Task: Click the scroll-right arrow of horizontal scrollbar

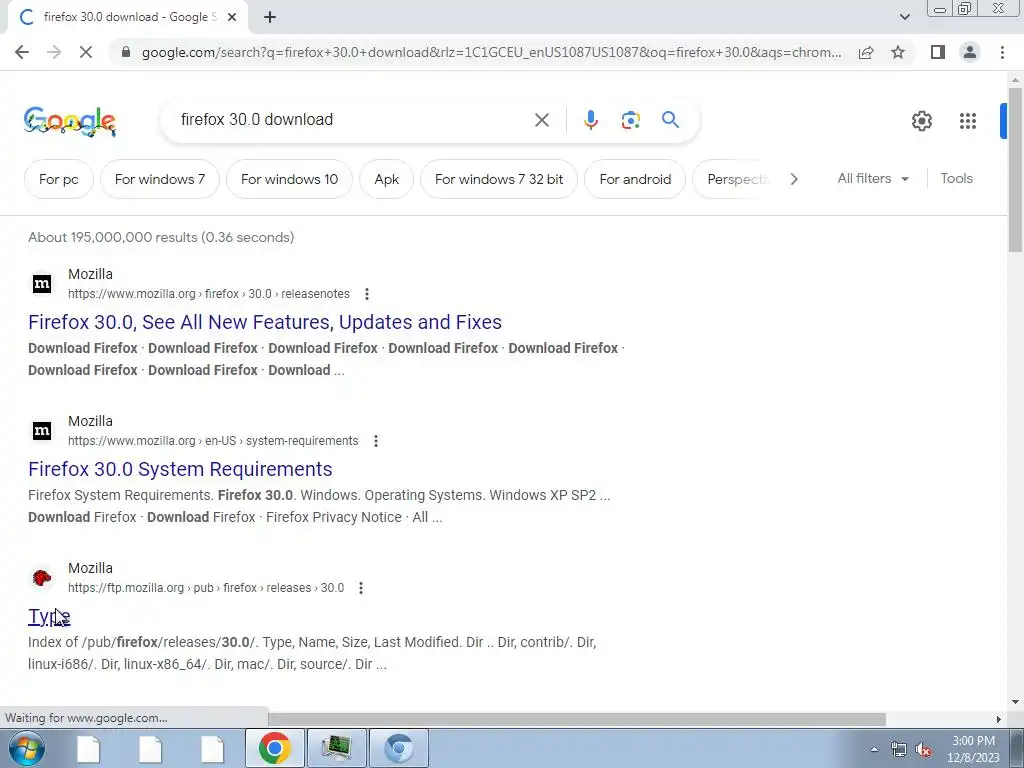Action: [998, 719]
